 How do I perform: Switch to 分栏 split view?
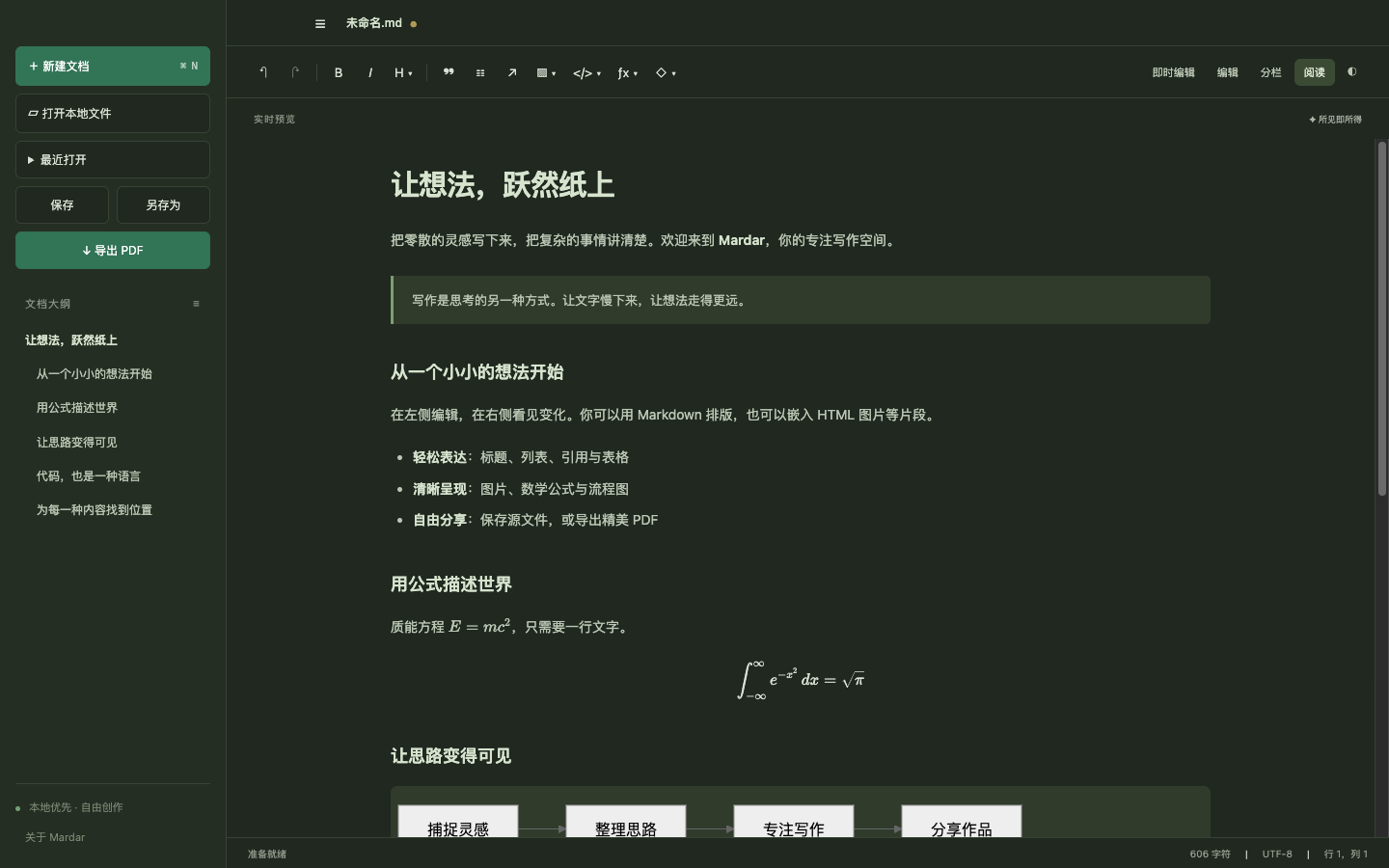(x=1270, y=72)
